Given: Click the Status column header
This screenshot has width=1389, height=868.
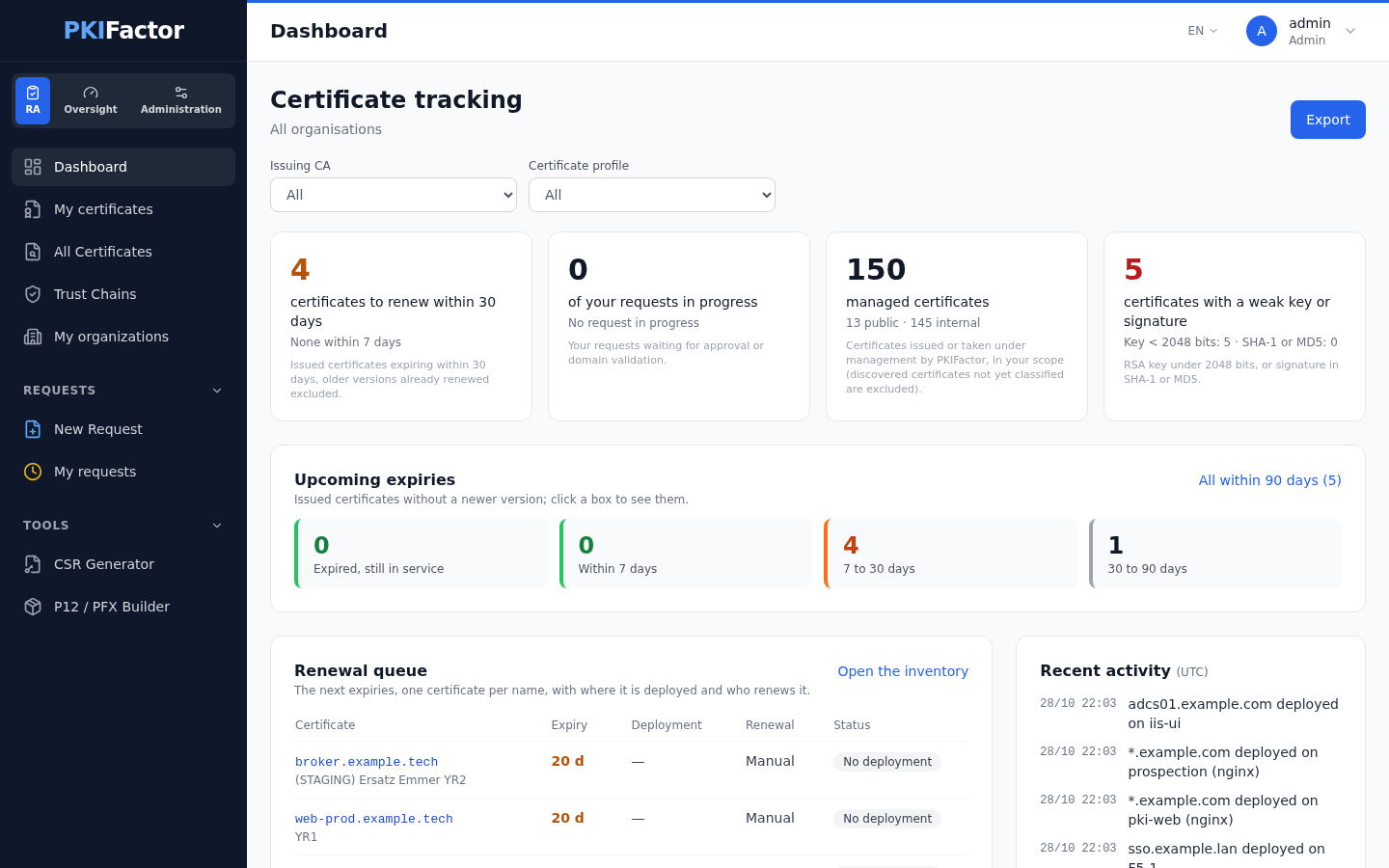Looking at the screenshot, I should tap(852, 725).
